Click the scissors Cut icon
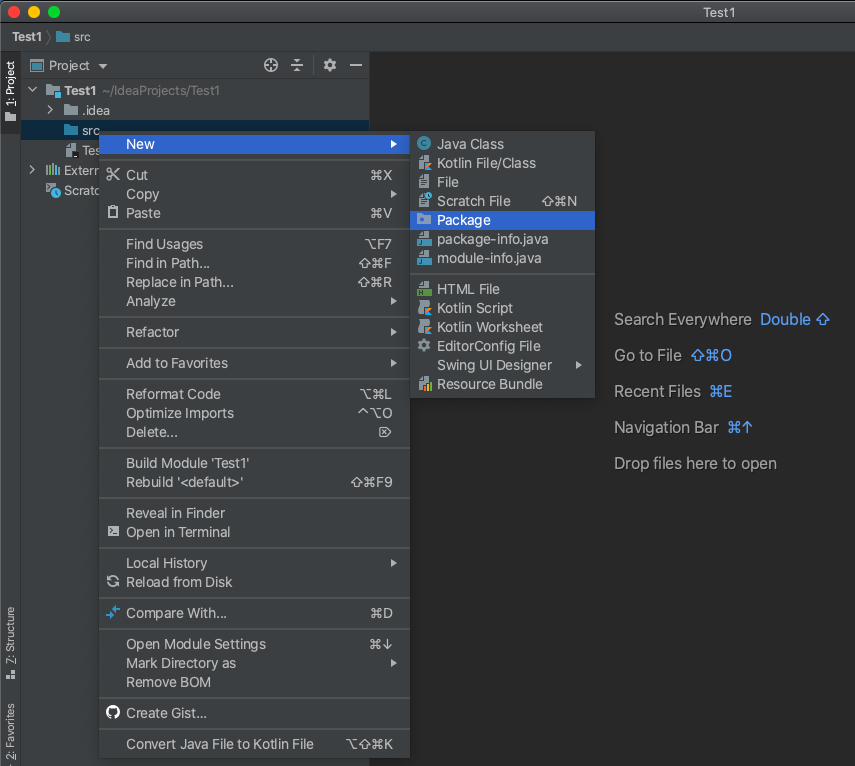Viewport: 855px width, 766px height. point(113,174)
